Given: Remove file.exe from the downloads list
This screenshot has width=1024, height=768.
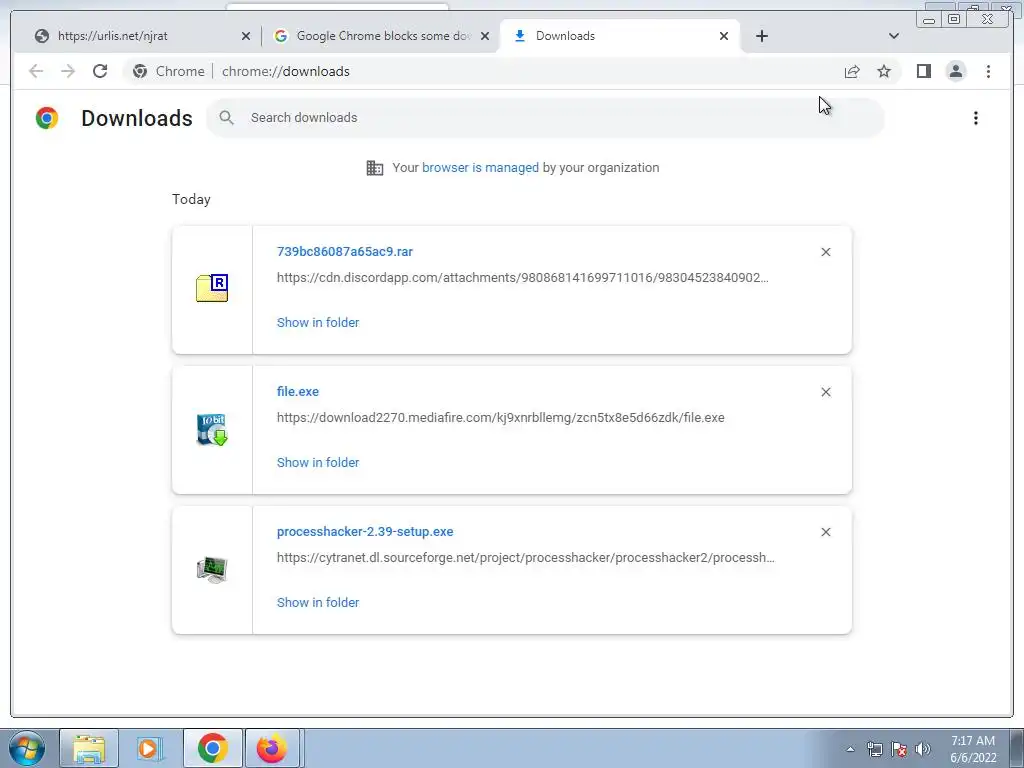Looking at the screenshot, I should pos(825,392).
